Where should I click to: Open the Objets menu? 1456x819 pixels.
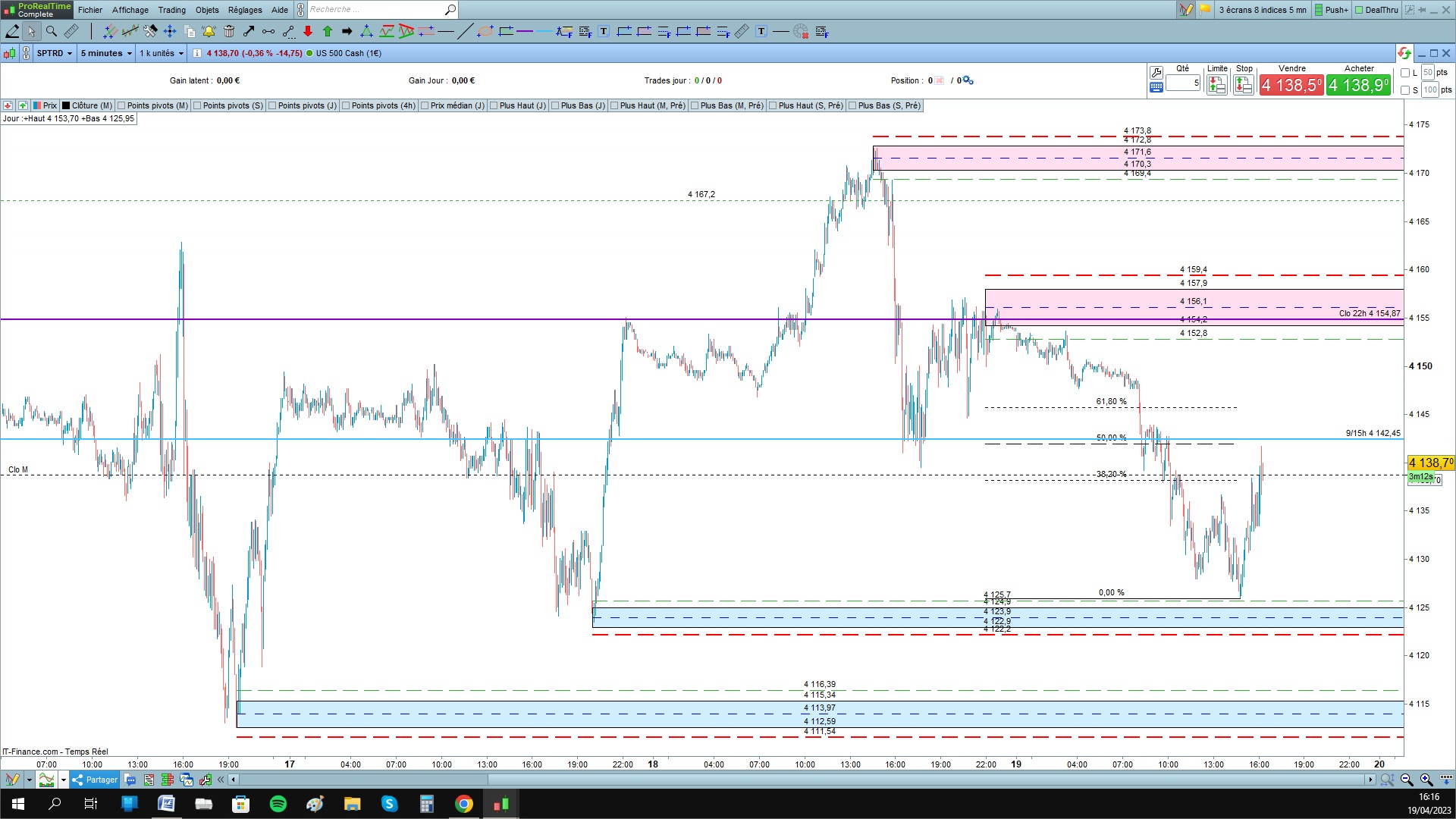click(x=207, y=10)
